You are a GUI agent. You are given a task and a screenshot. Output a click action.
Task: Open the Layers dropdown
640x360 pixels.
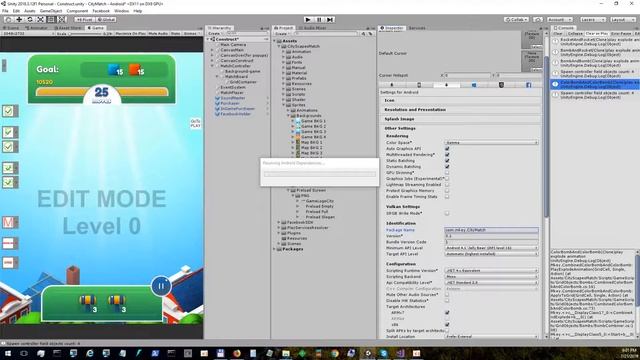592,19
